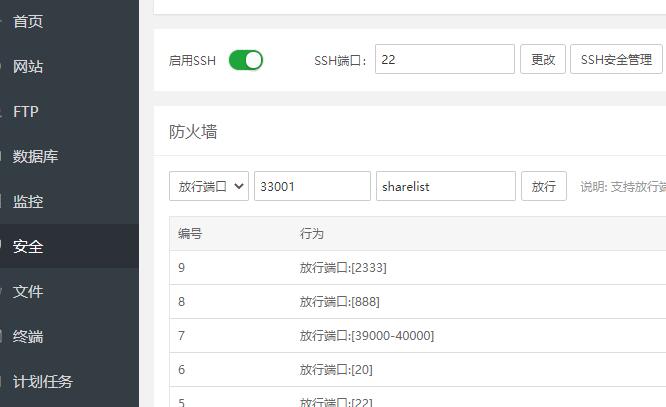Click the 更改 button for SSH port
This screenshot has width=666, height=407.
click(543, 59)
